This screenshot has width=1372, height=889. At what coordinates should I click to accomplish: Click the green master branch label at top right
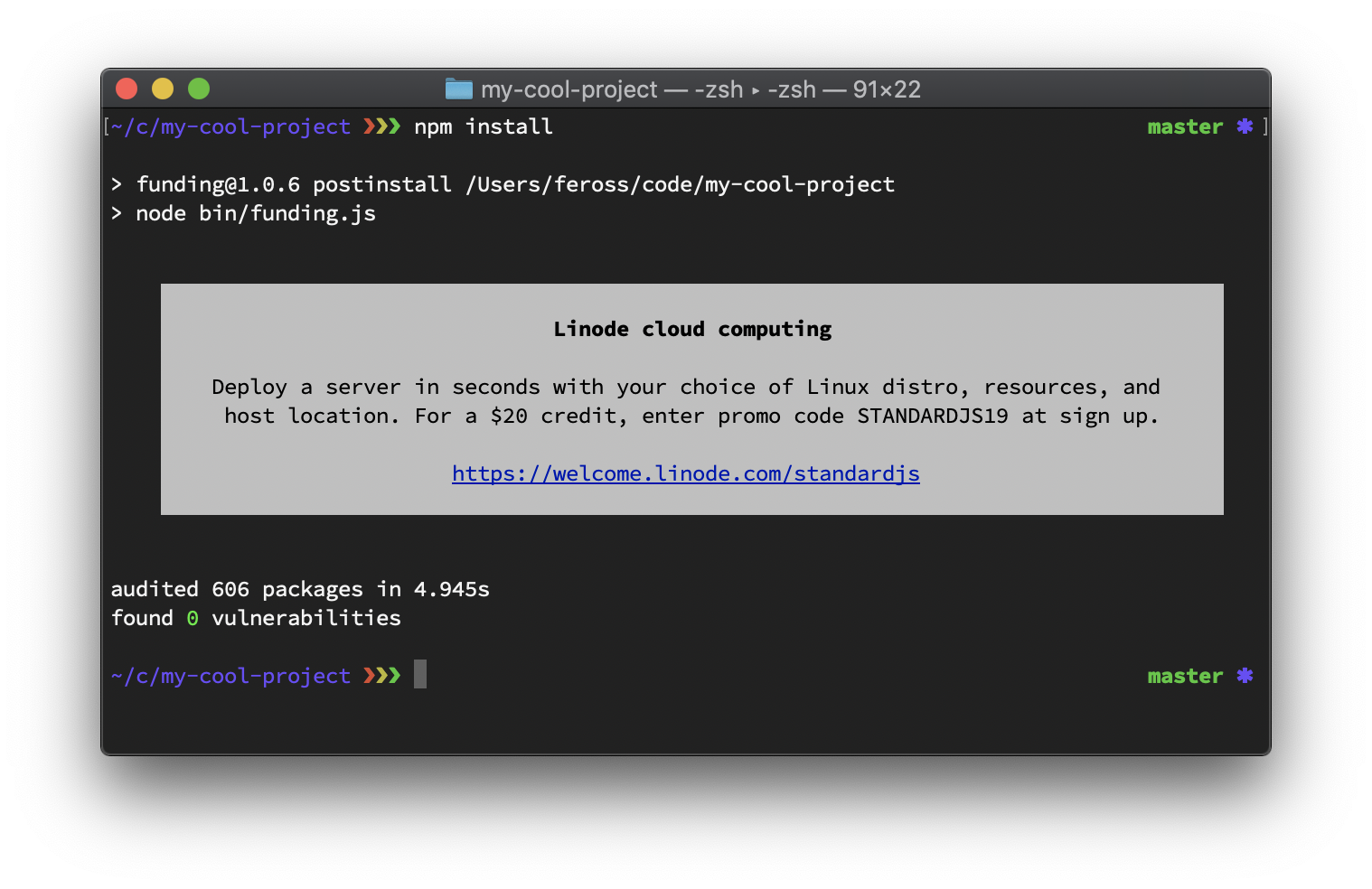pos(1185,126)
